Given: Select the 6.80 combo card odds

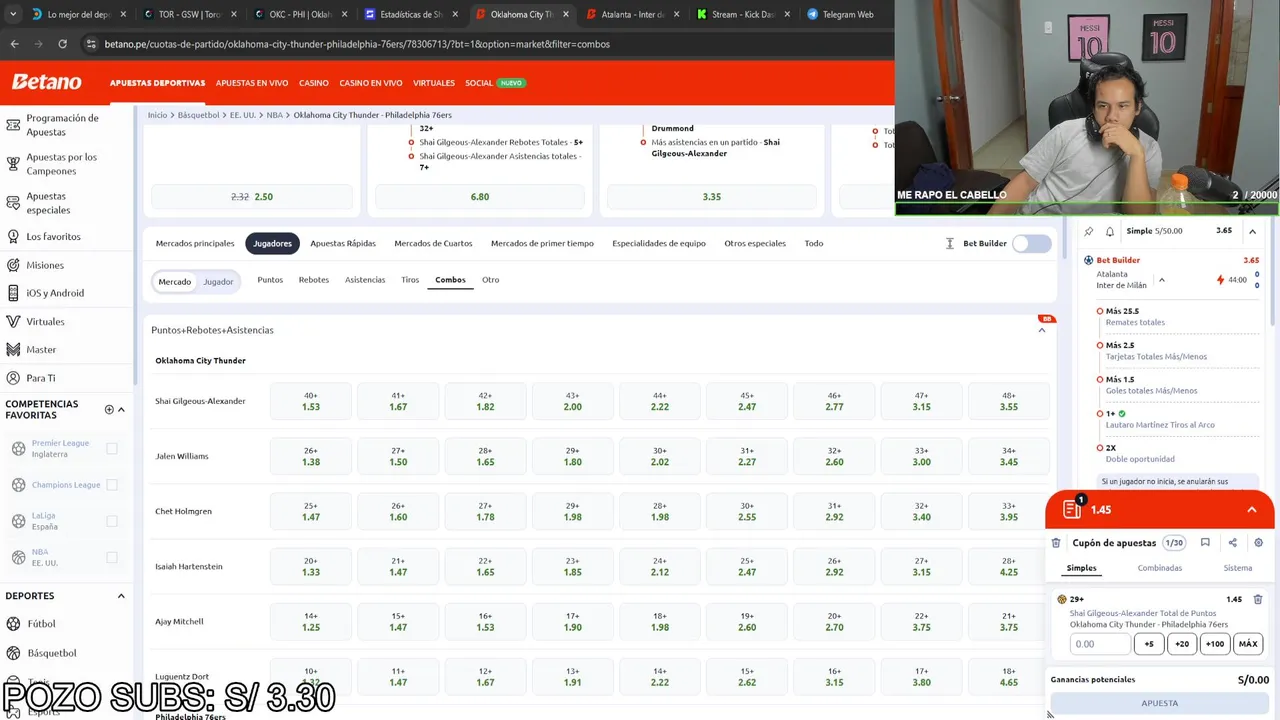Looking at the screenshot, I should click(x=480, y=197).
